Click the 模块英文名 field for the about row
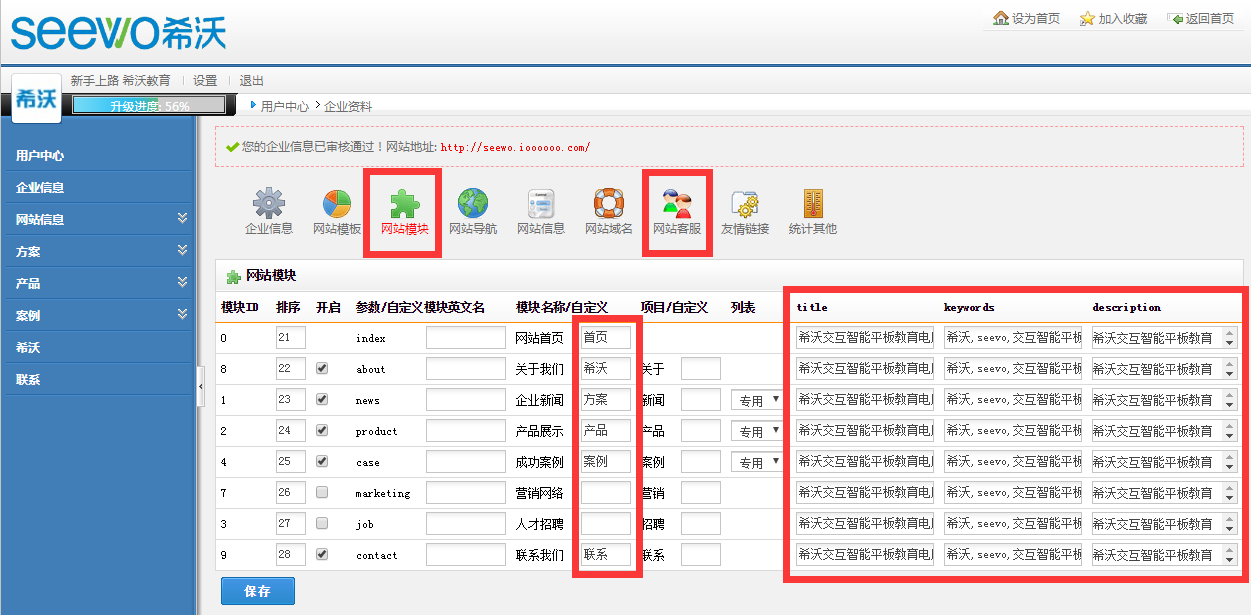 pyautogui.click(x=466, y=369)
